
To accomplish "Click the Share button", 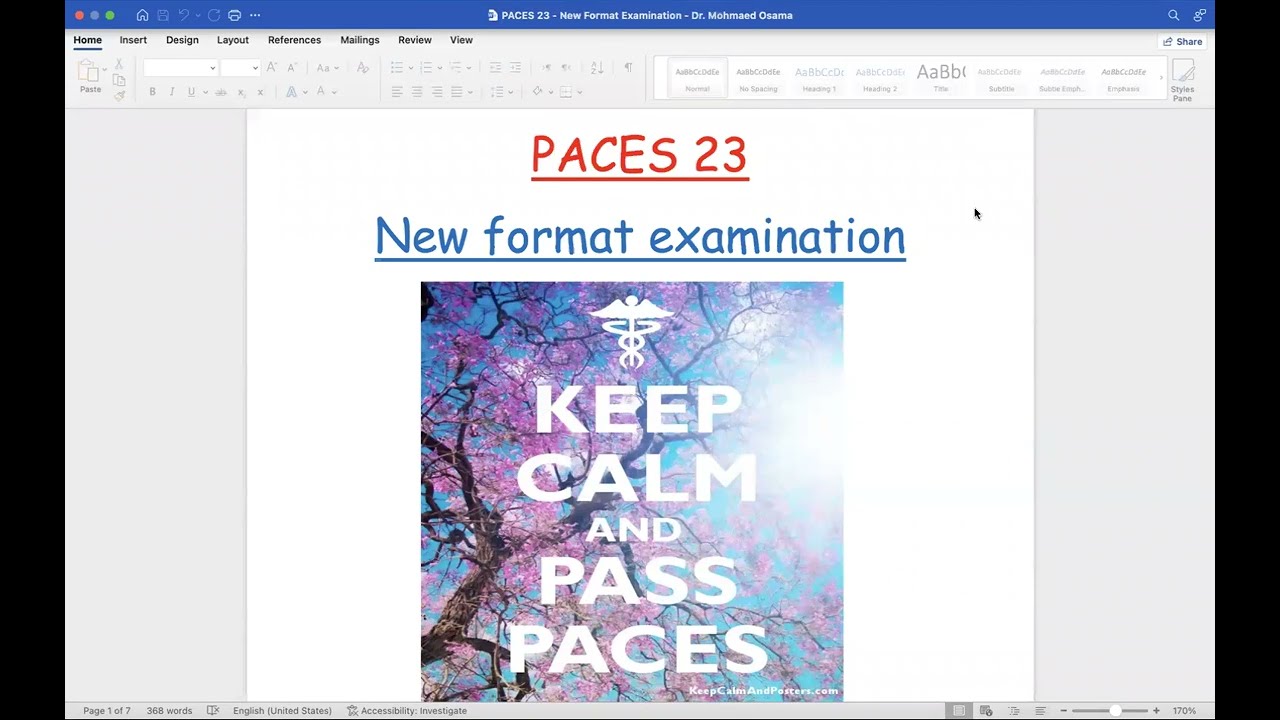I will tap(1182, 41).
